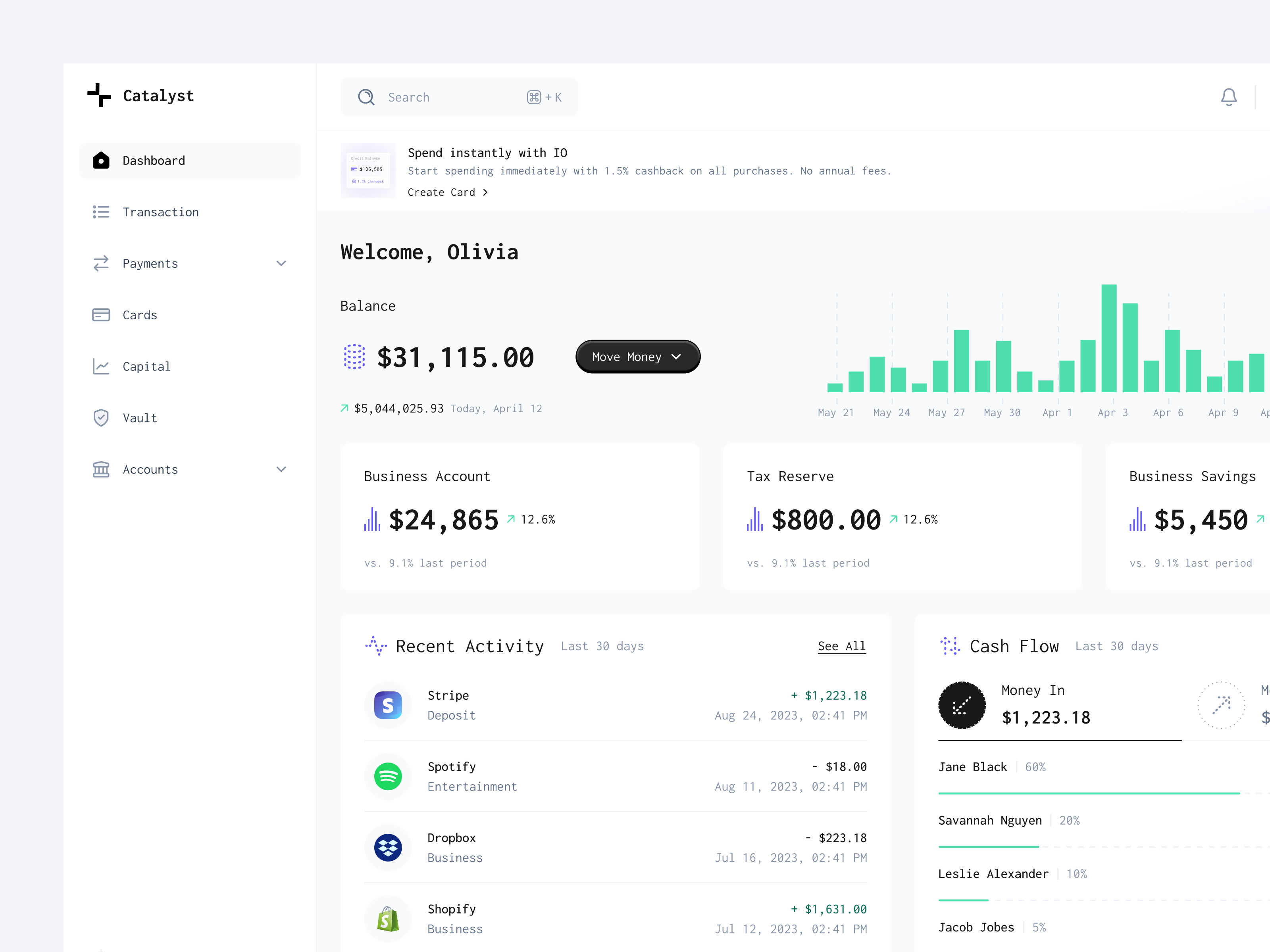Click the dashed-circle Money Out arrow icon

(x=1221, y=705)
